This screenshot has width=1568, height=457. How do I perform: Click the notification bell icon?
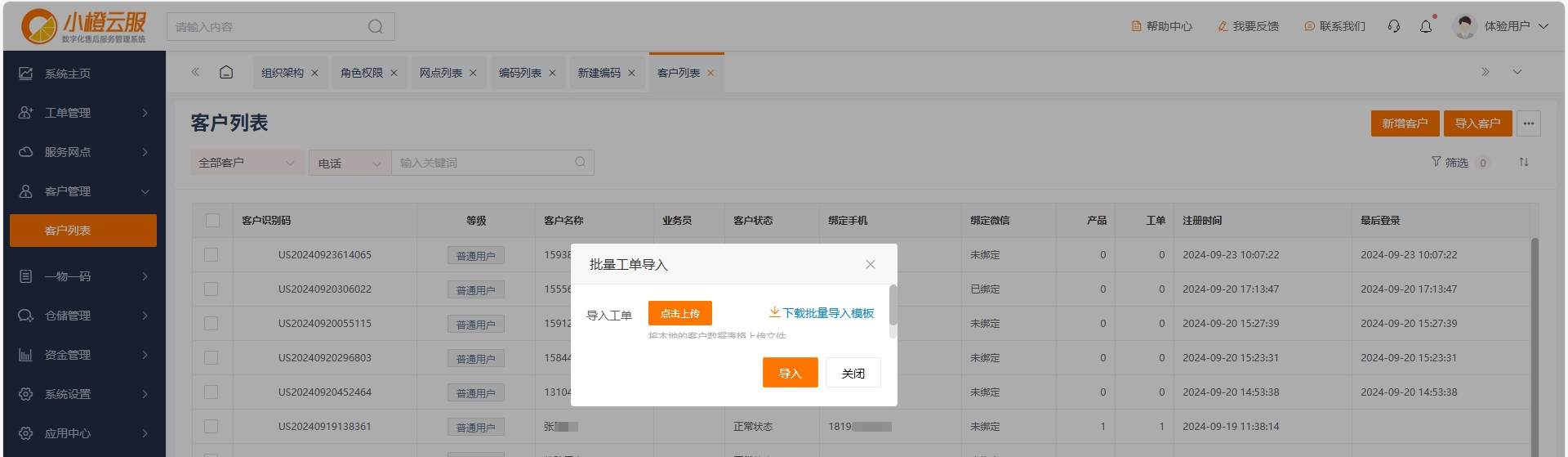click(1426, 26)
